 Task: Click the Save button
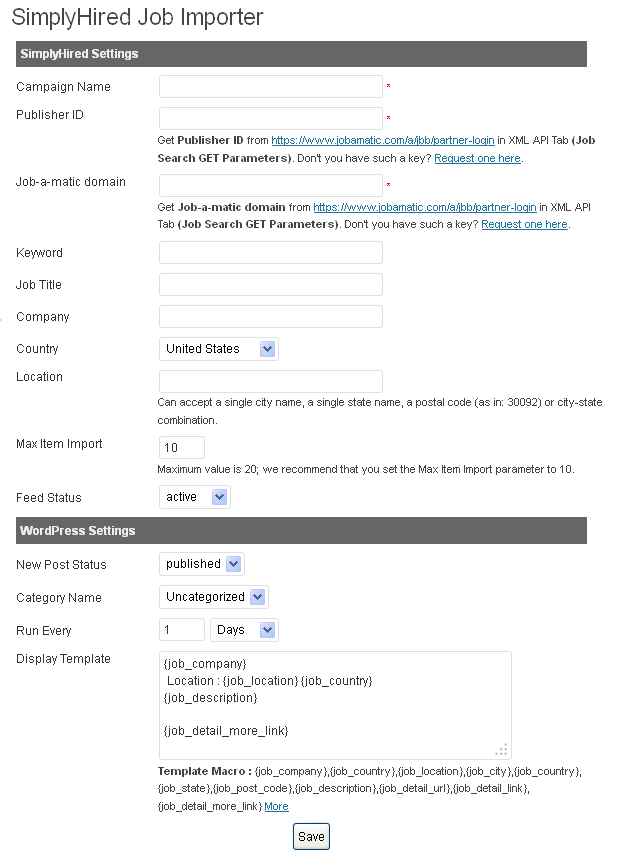click(x=311, y=837)
